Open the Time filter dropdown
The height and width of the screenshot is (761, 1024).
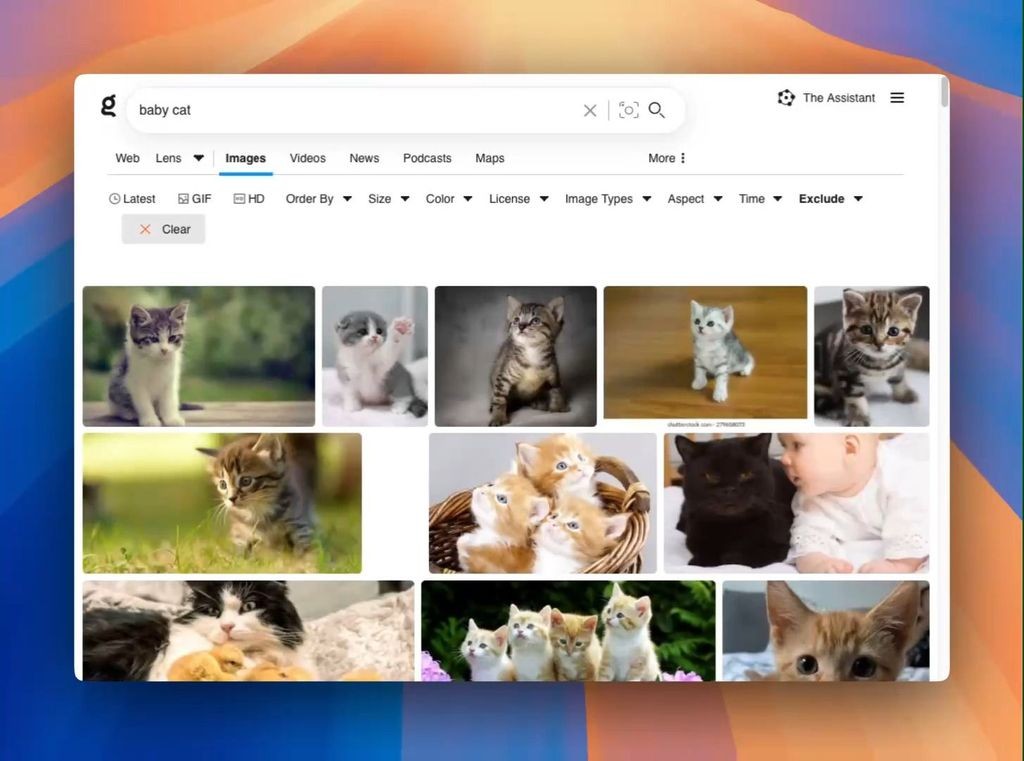click(760, 199)
